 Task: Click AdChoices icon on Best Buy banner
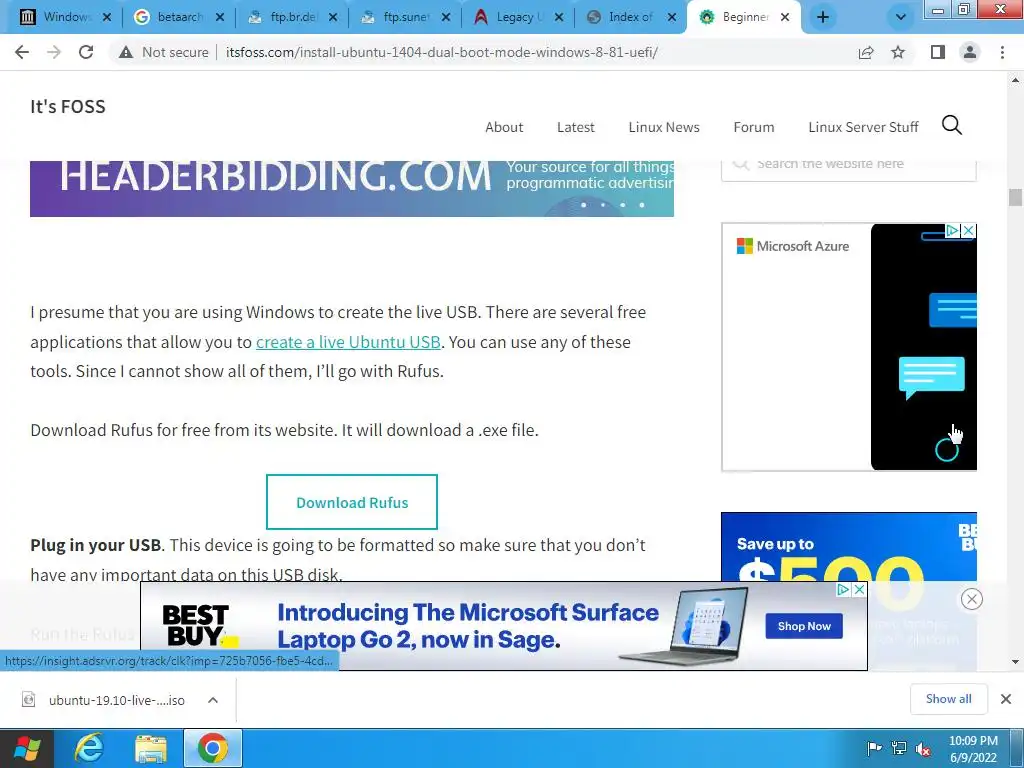844,590
